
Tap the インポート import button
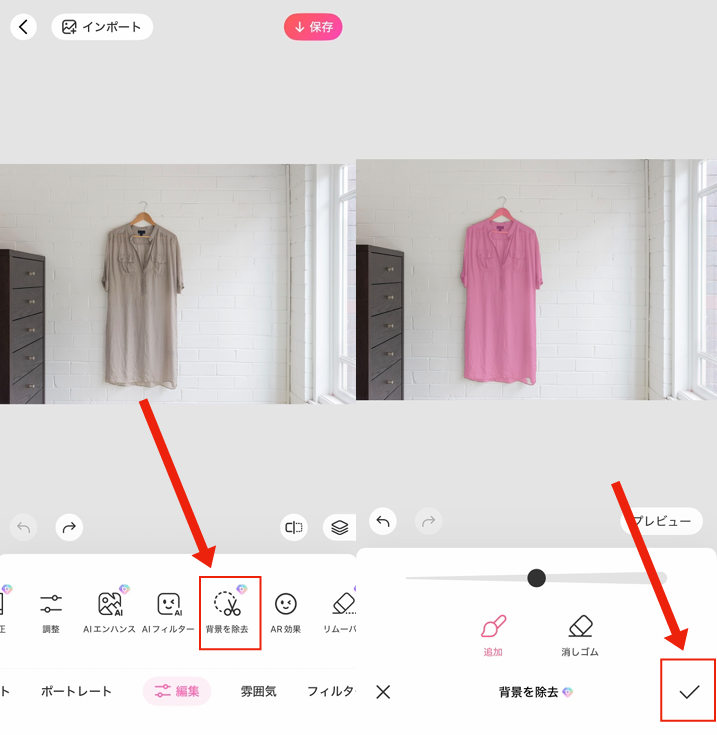click(102, 27)
